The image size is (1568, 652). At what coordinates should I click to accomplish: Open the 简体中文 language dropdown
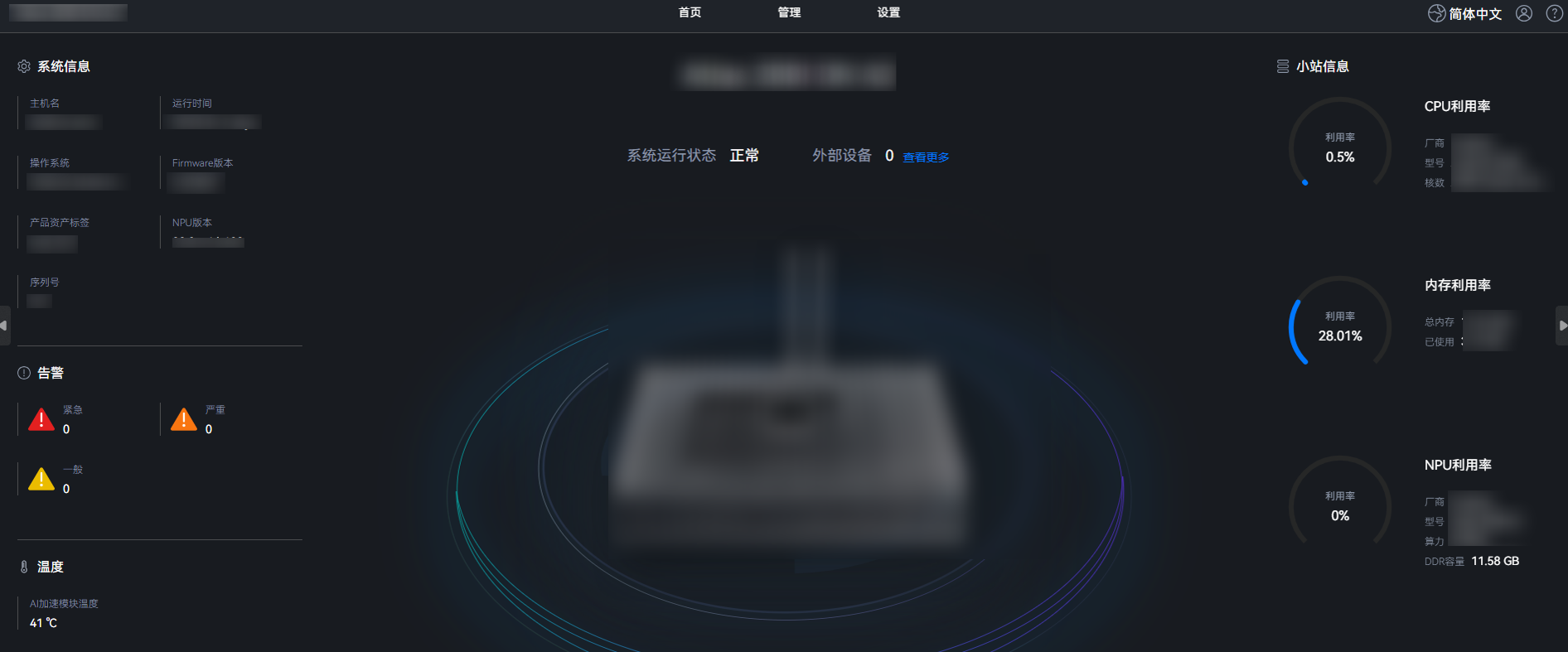(x=1475, y=14)
